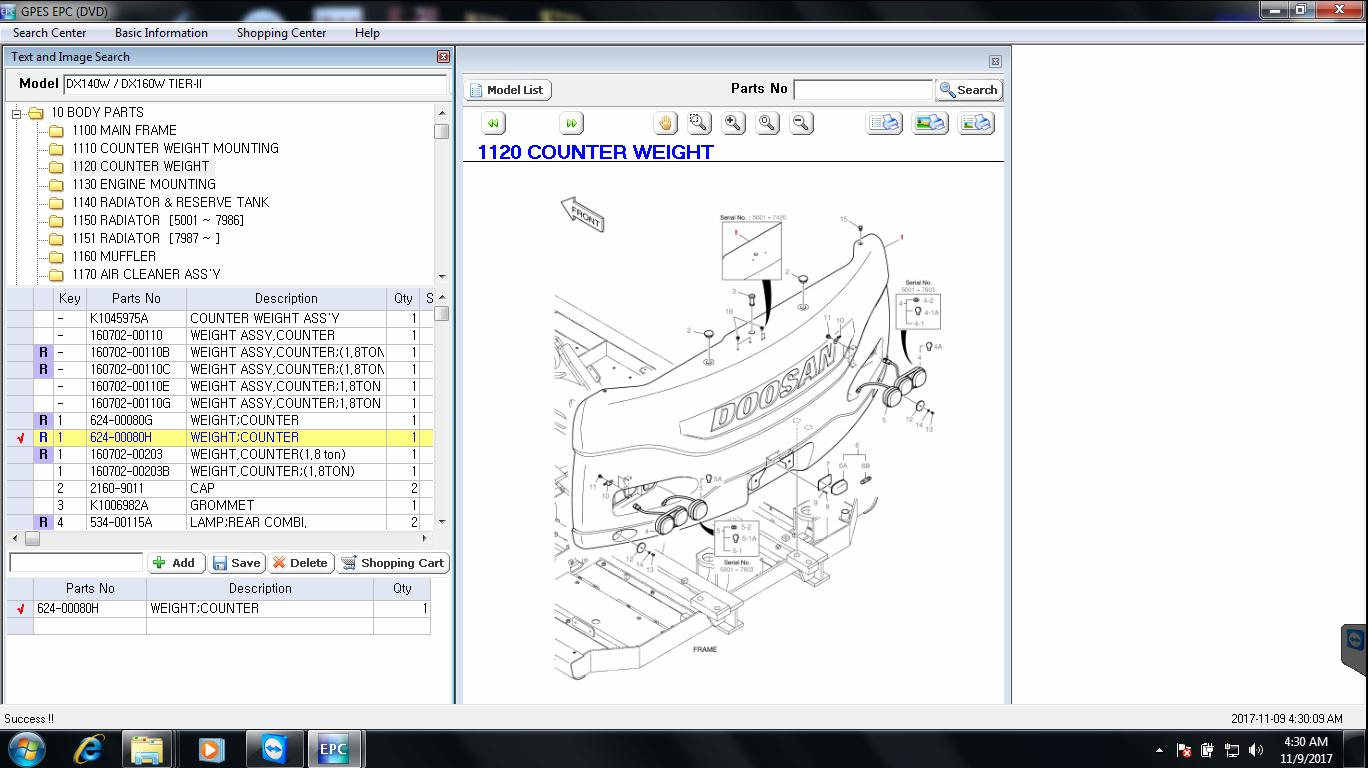
Task: Click the tree list scroll-down arrow
Action: pyautogui.click(x=442, y=275)
